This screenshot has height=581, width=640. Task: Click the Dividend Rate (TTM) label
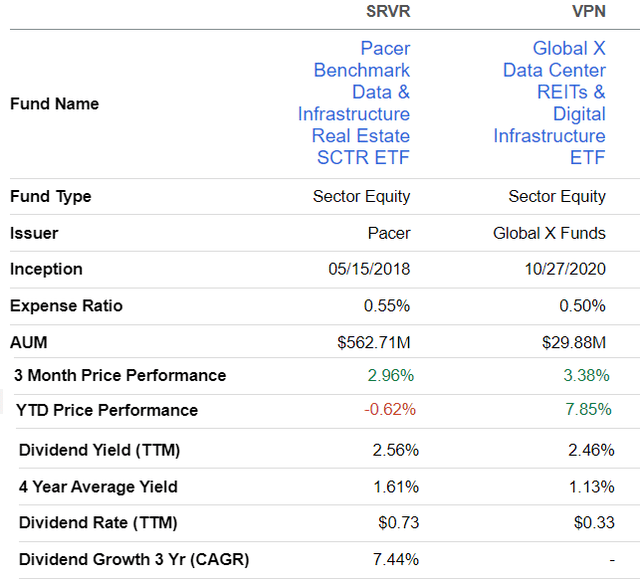tap(98, 523)
